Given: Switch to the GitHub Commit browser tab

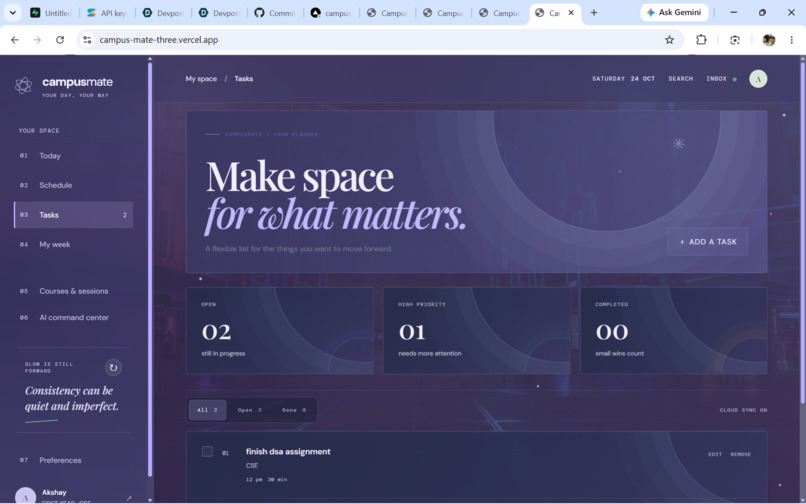Looking at the screenshot, I should pyautogui.click(x=276, y=13).
